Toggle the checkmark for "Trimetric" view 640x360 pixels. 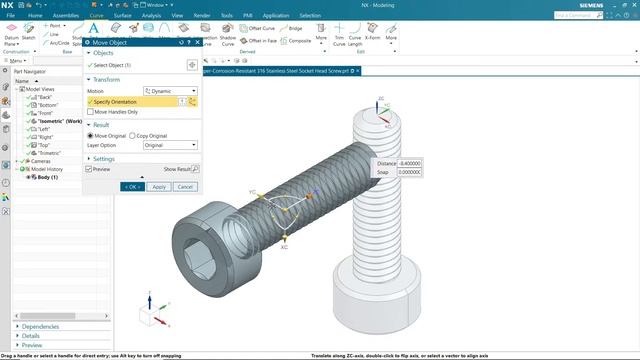click(x=29, y=153)
